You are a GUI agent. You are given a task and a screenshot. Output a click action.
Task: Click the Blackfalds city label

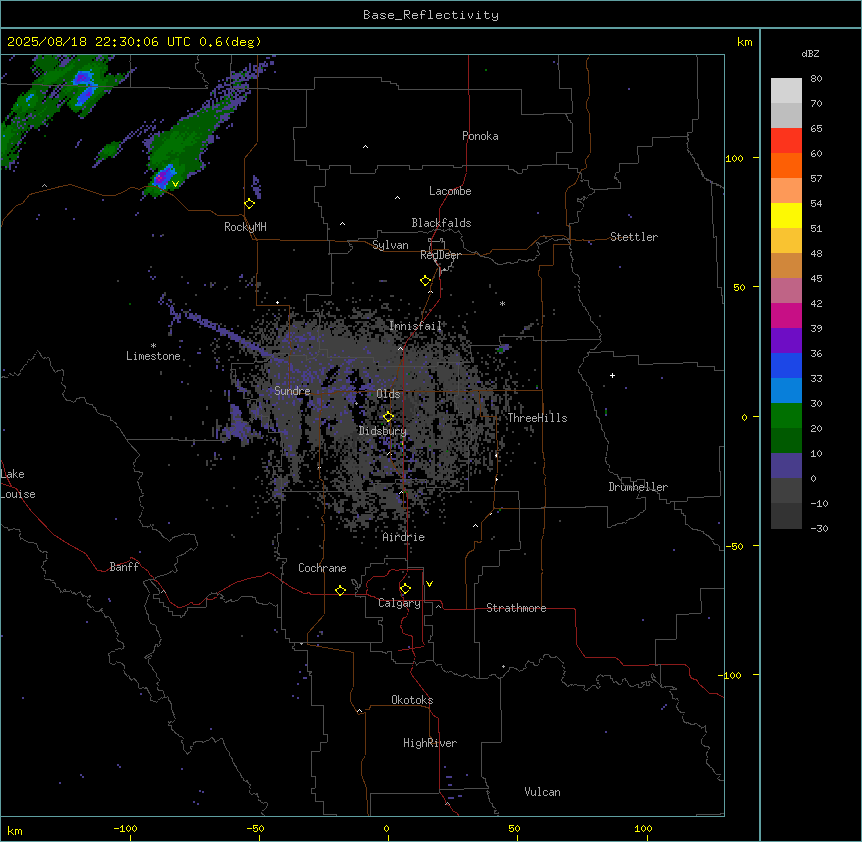tap(441, 223)
